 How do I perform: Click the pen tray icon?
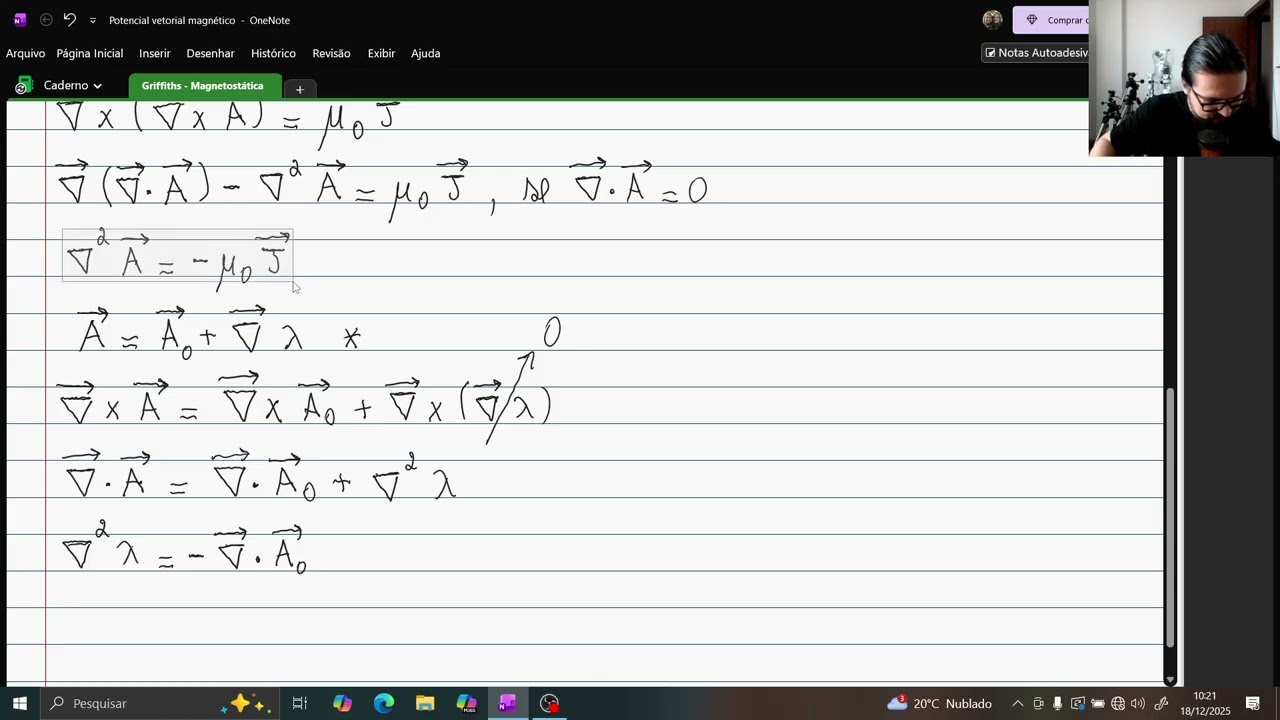pos(1161,703)
